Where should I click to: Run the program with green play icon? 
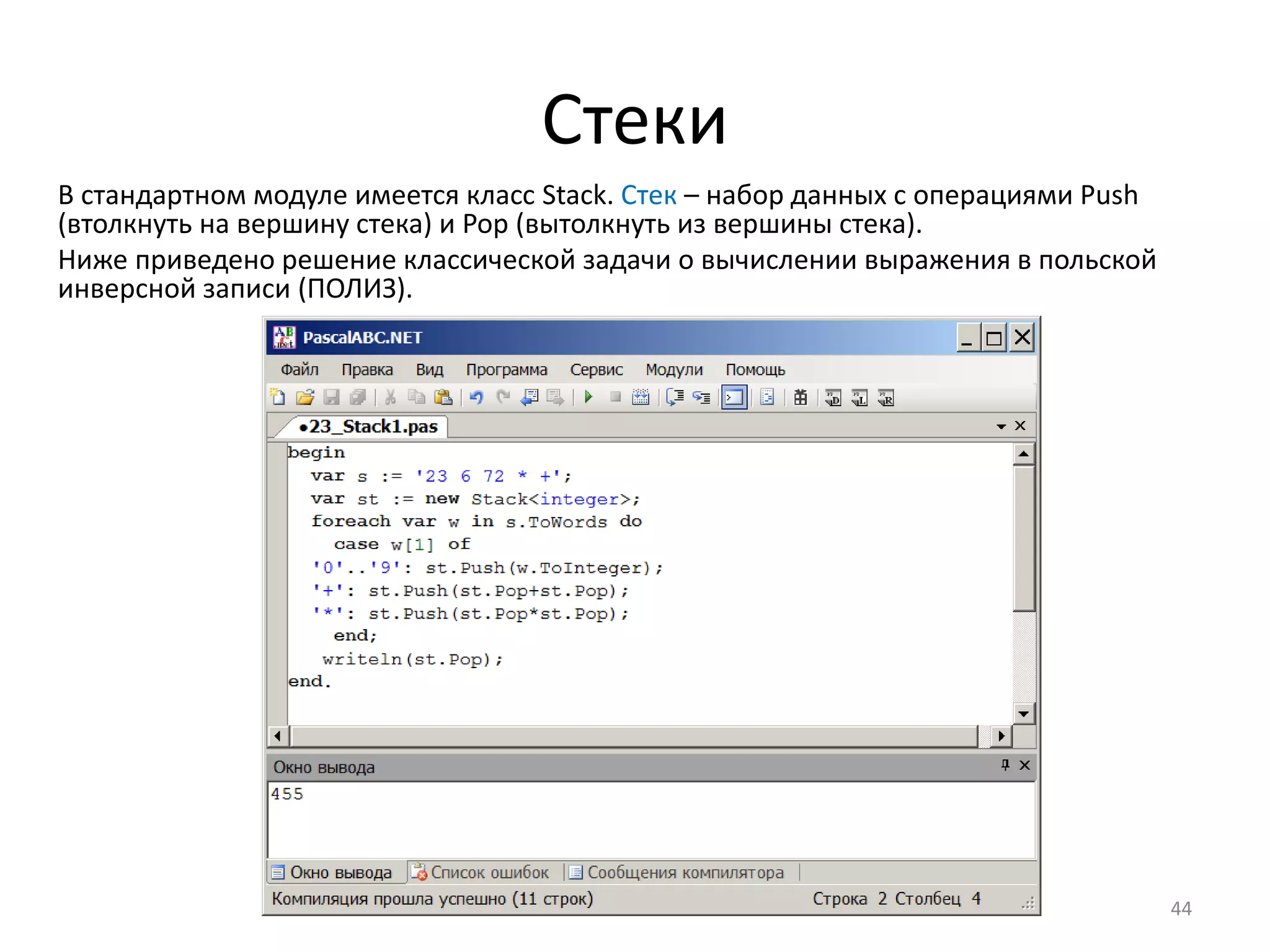pyautogui.click(x=588, y=397)
